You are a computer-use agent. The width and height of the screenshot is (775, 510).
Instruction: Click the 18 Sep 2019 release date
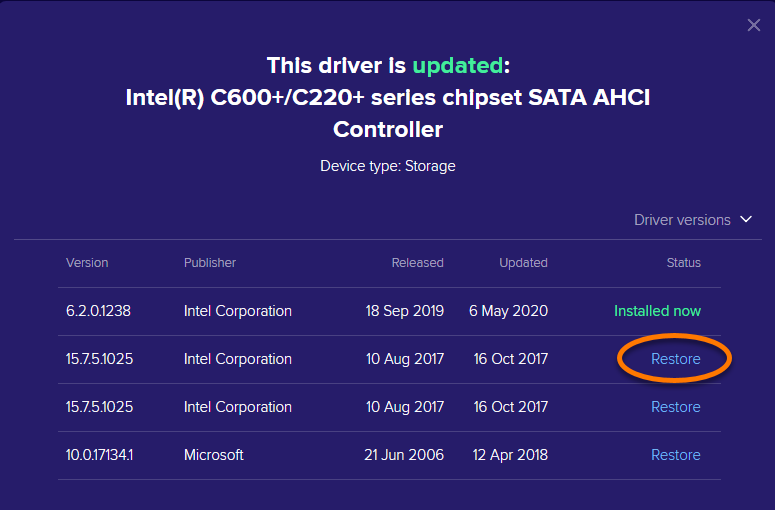(405, 311)
